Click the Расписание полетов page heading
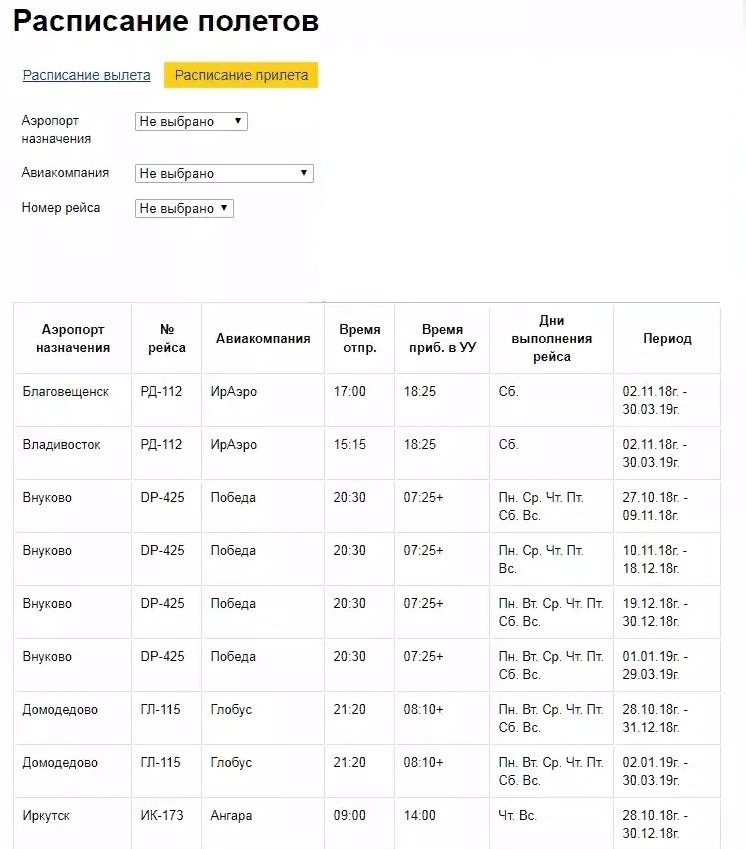Screen dimensions: 746x849 [166, 22]
